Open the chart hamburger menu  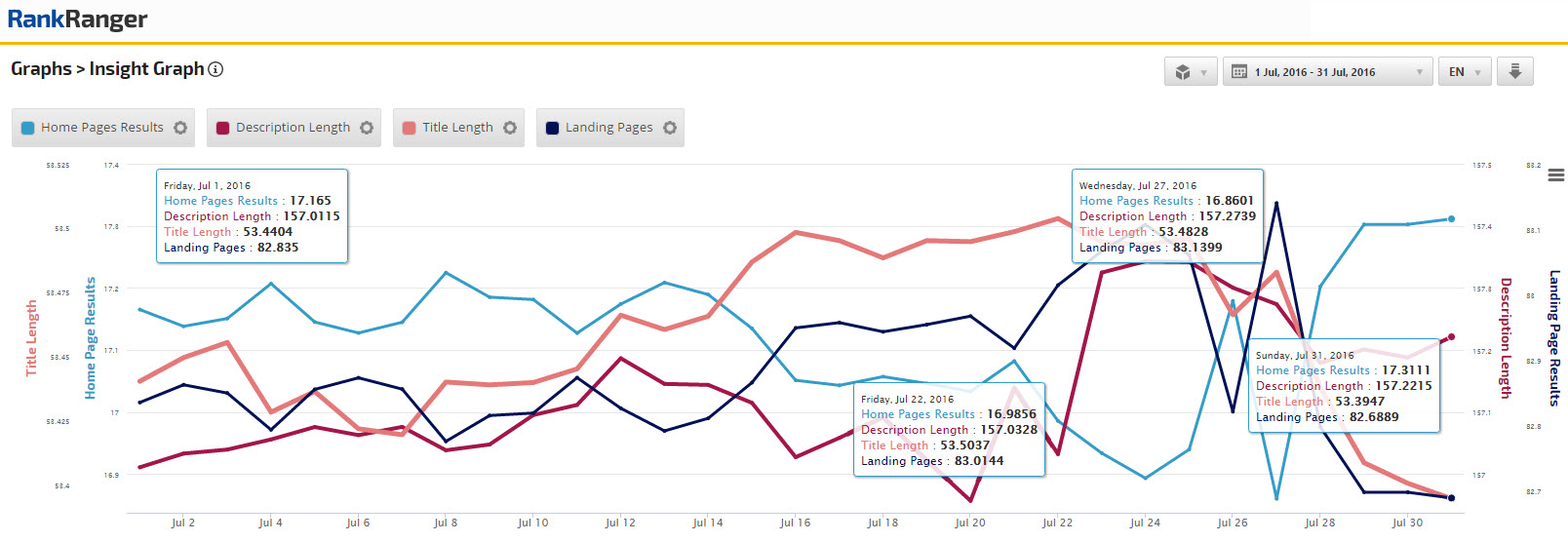tap(1555, 175)
